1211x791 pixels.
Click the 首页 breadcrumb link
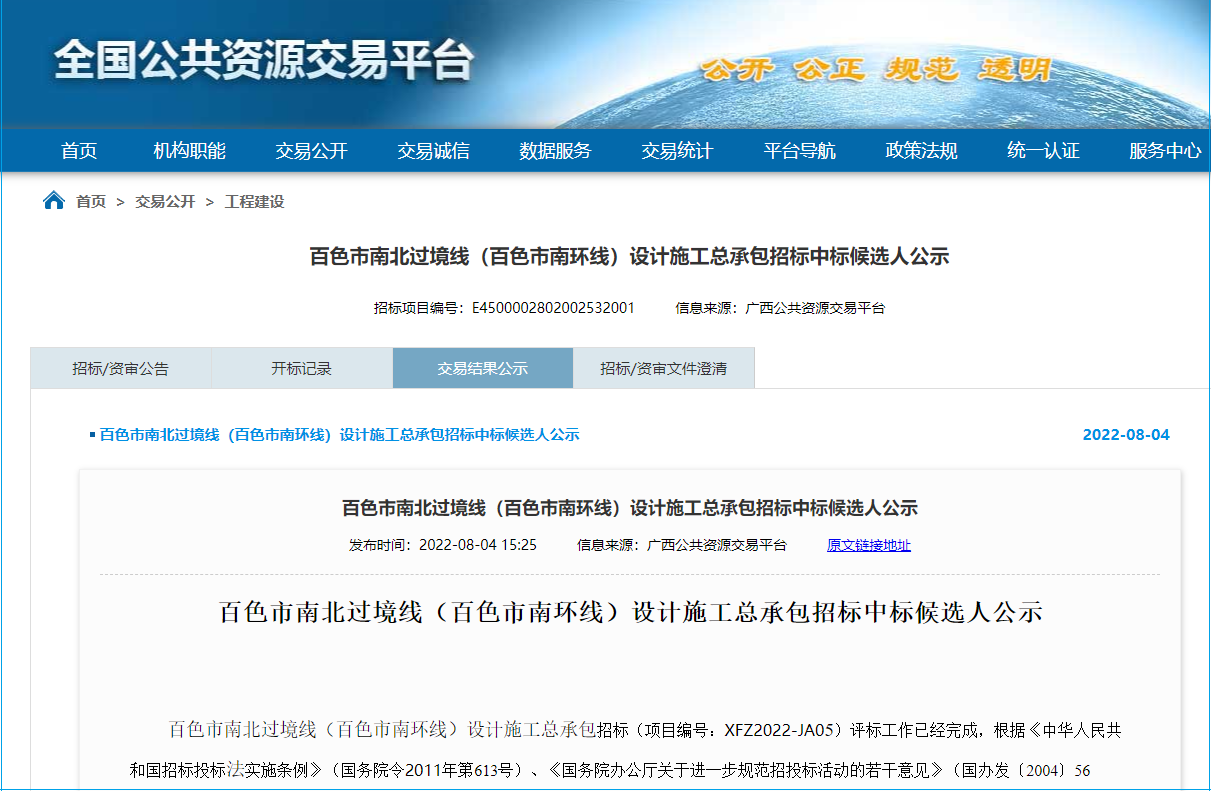pos(91,202)
